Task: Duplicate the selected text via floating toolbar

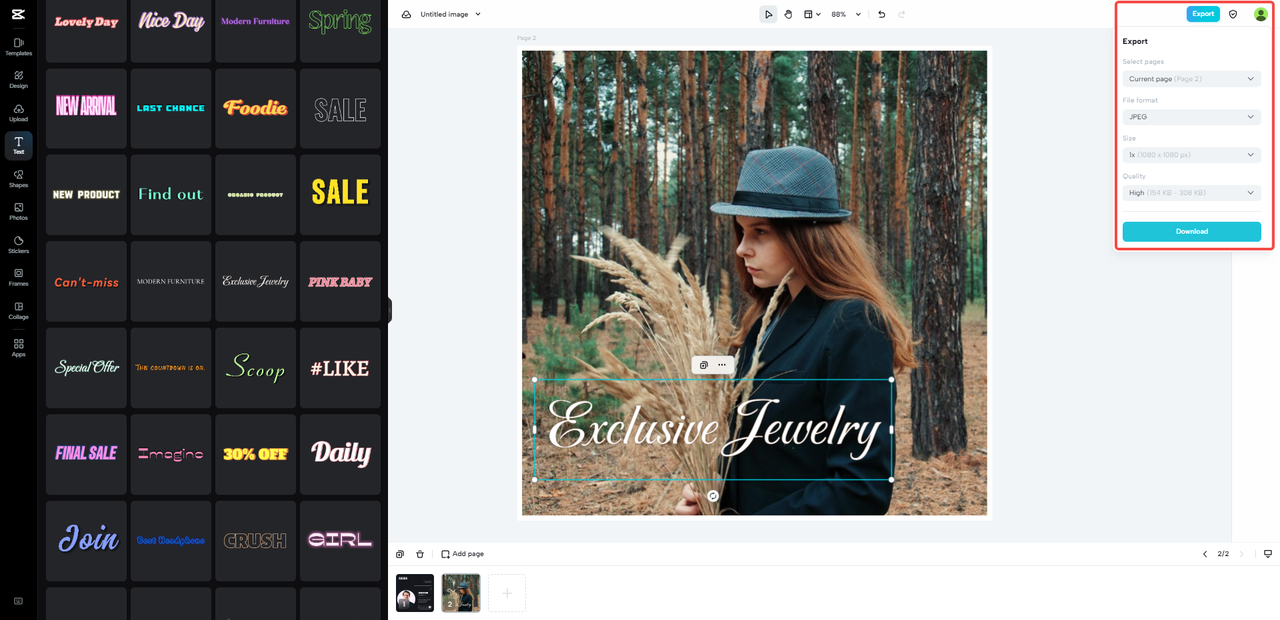Action: tap(704, 365)
